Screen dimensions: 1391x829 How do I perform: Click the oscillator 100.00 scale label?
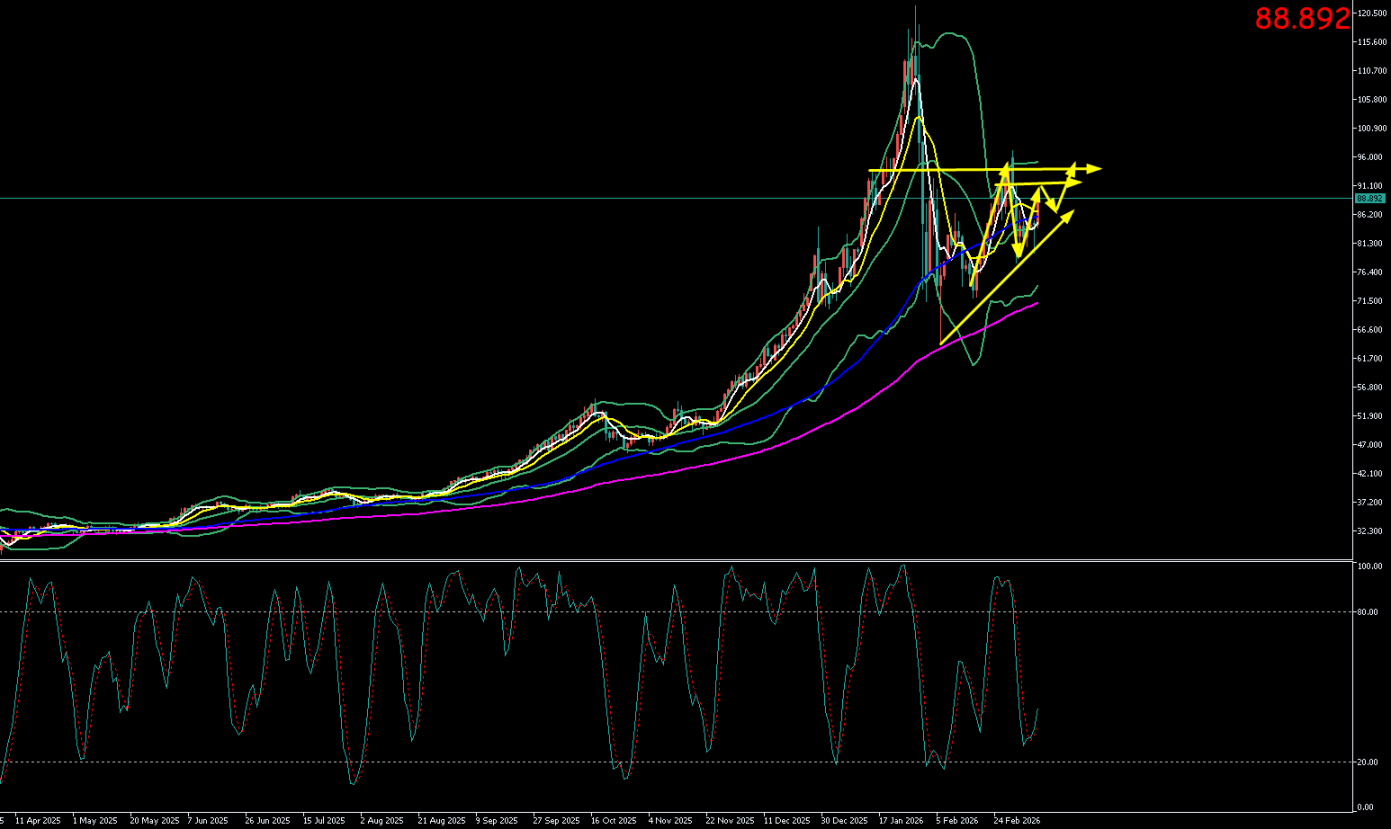click(1368, 566)
